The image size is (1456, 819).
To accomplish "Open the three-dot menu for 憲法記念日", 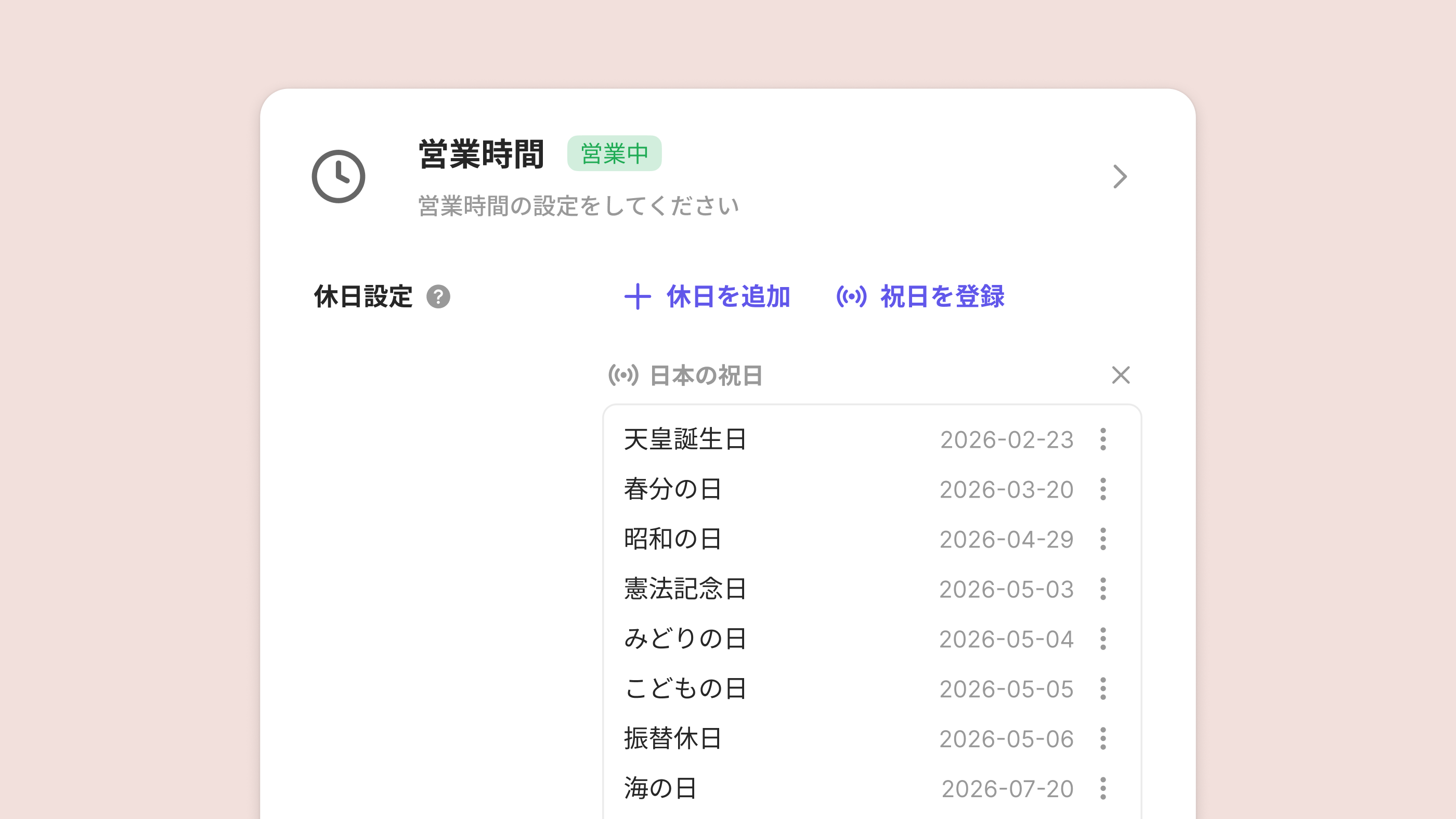I will pyautogui.click(x=1103, y=589).
